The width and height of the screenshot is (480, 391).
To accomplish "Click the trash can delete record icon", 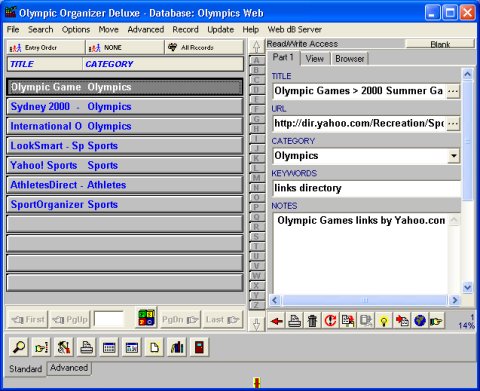I will pyautogui.click(x=312, y=321).
